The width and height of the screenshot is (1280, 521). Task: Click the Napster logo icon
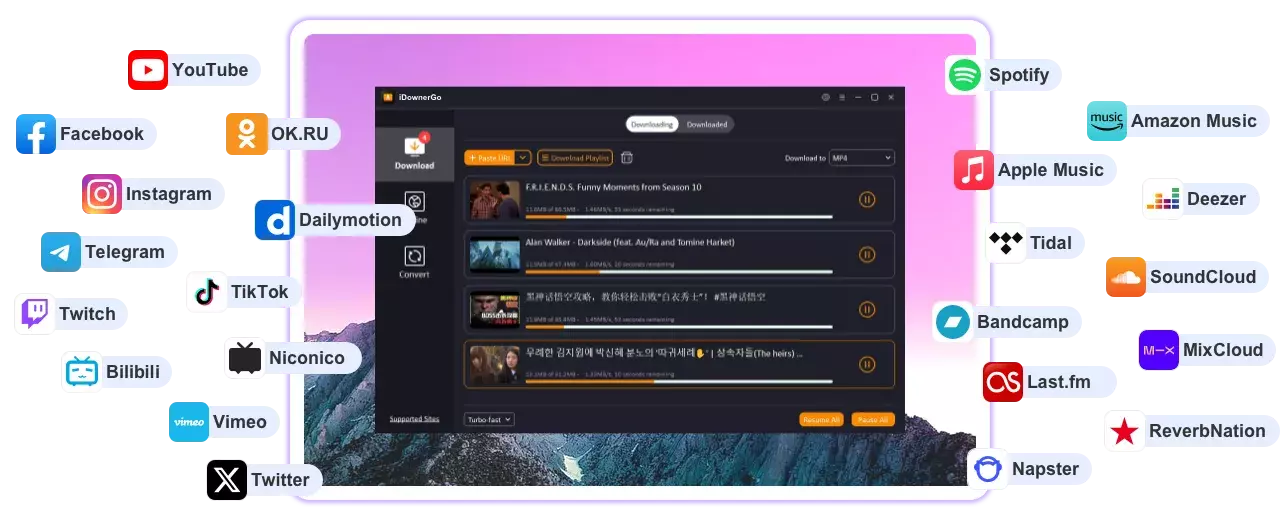[x=988, y=469]
